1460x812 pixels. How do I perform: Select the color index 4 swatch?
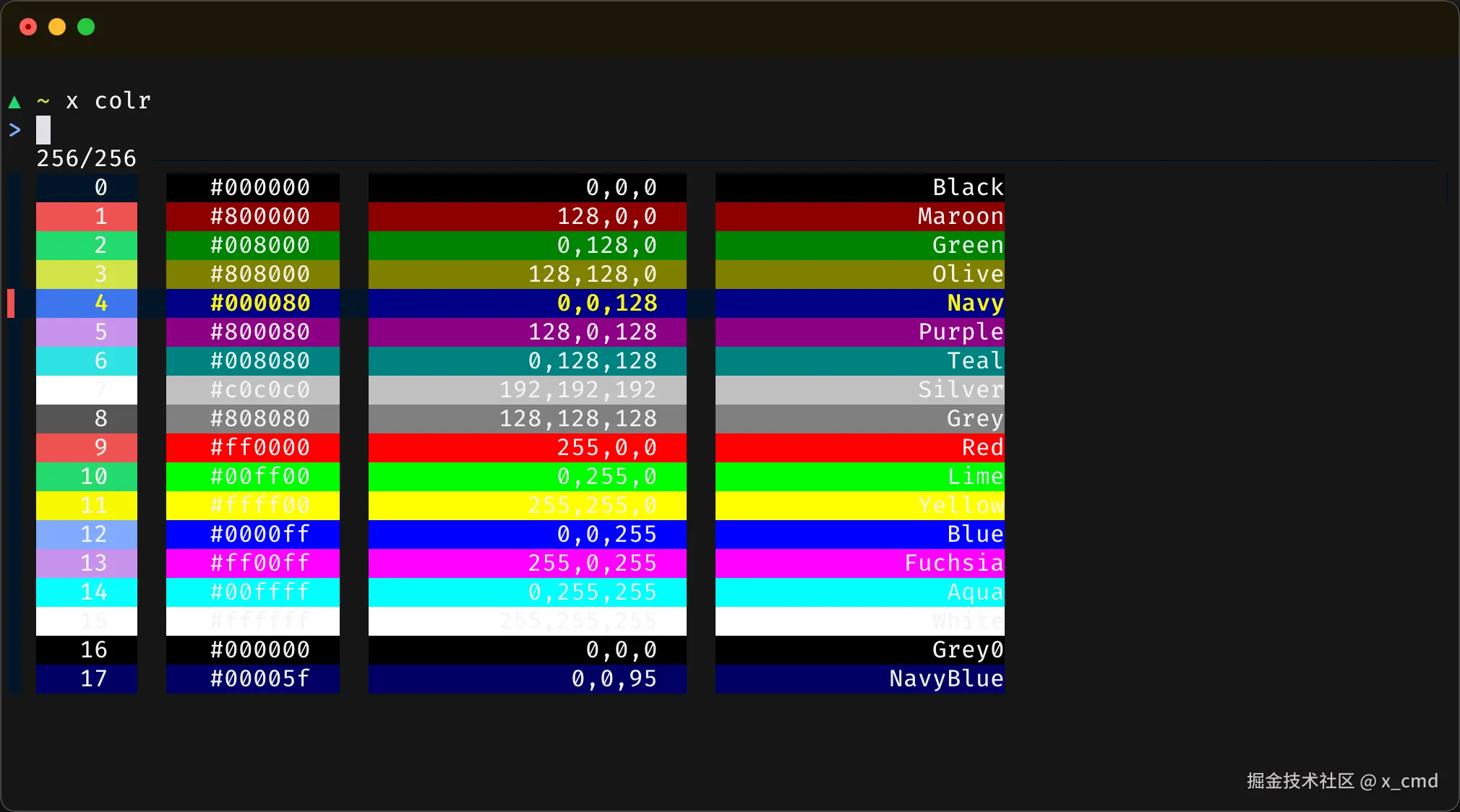click(x=87, y=303)
